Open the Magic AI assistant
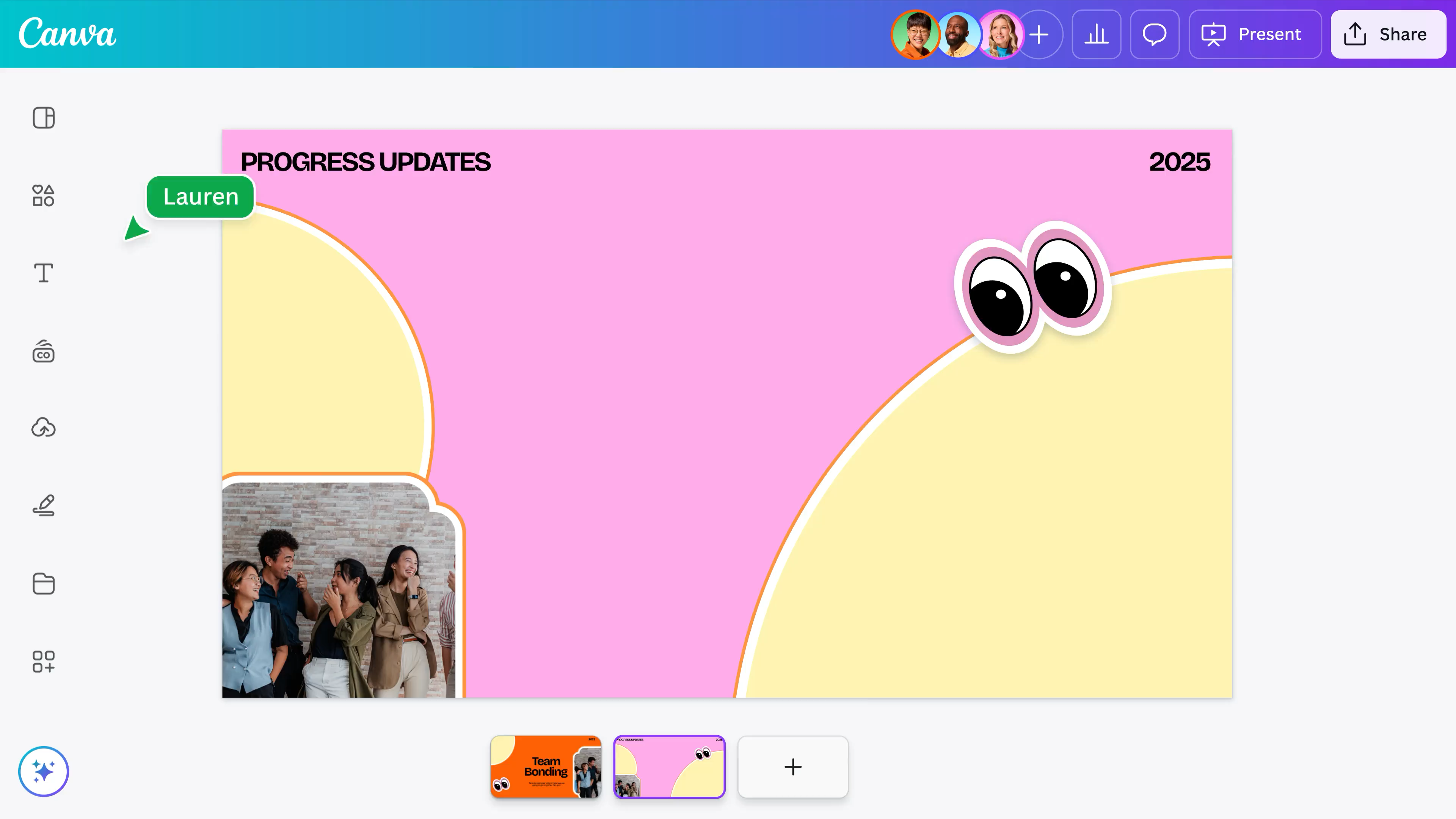The height and width of the screenshot is (819, 1456). 44,771
